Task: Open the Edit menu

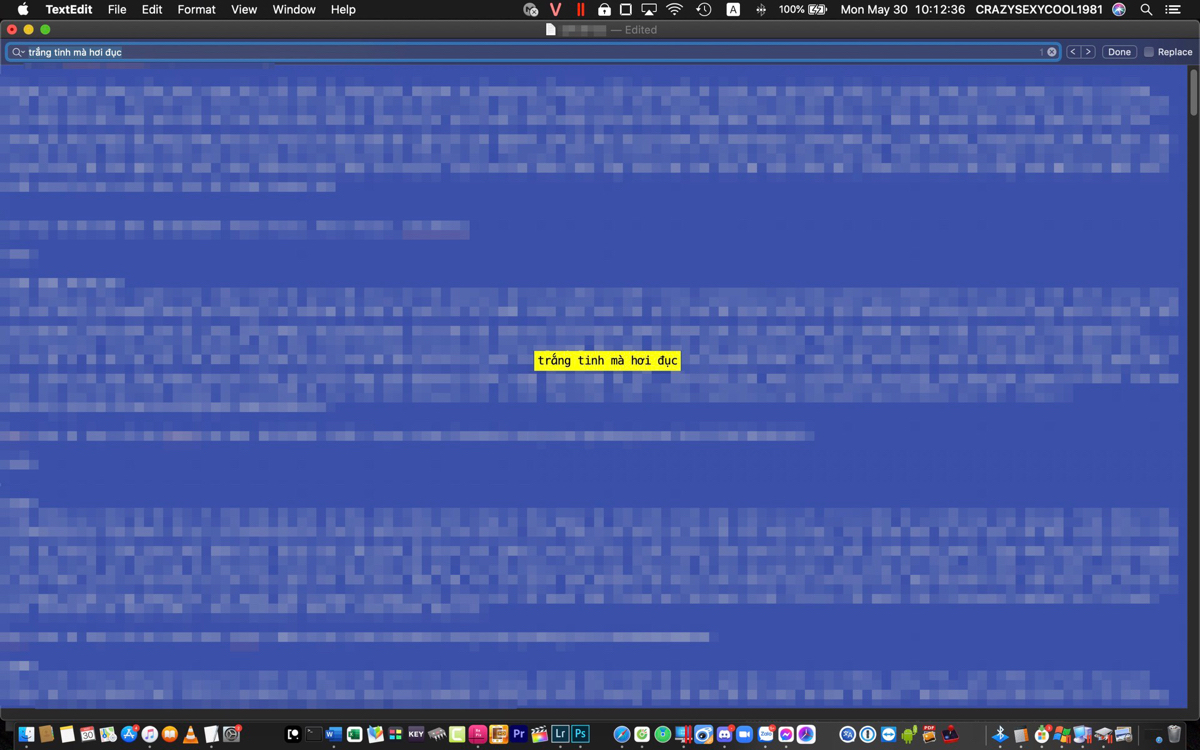Action: pyautogui.click(x=152, y=9)
